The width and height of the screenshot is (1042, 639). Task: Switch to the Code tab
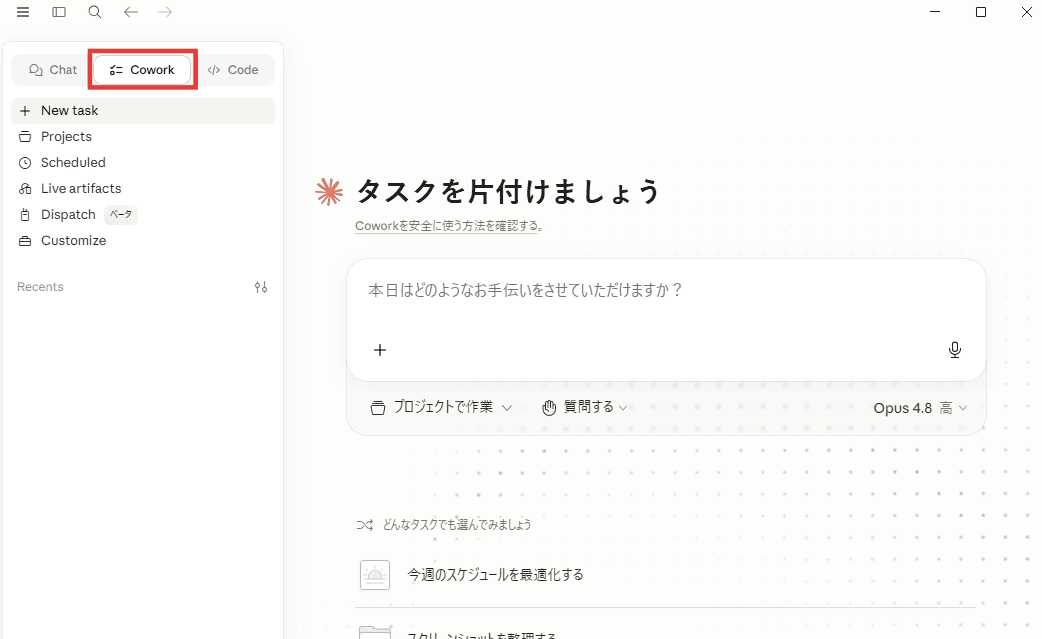point(233,70)
